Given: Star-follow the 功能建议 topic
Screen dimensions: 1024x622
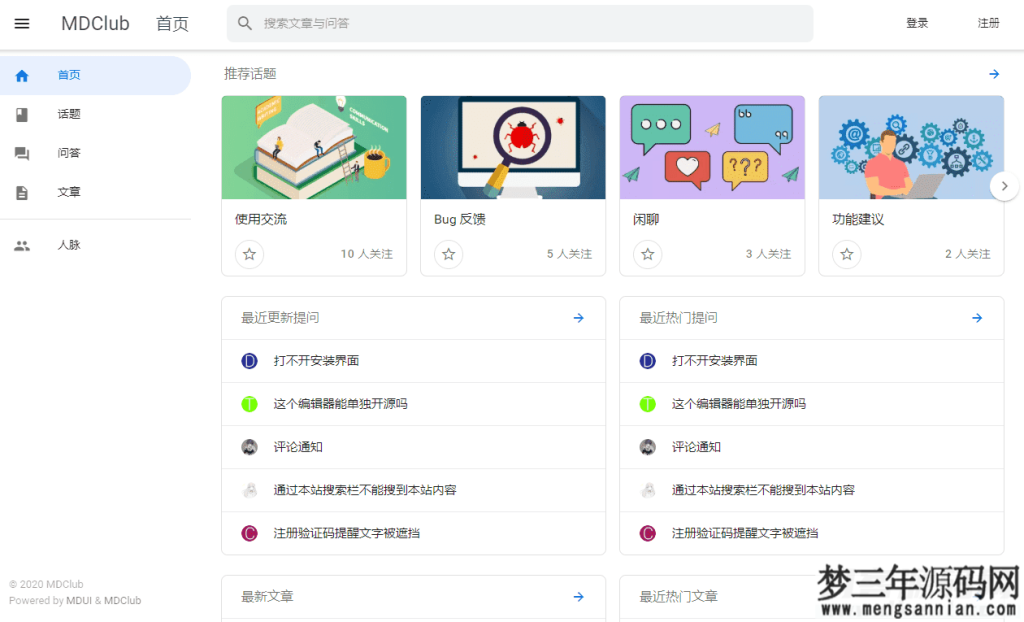Looking at the screenshot, I should pos(846,255).
